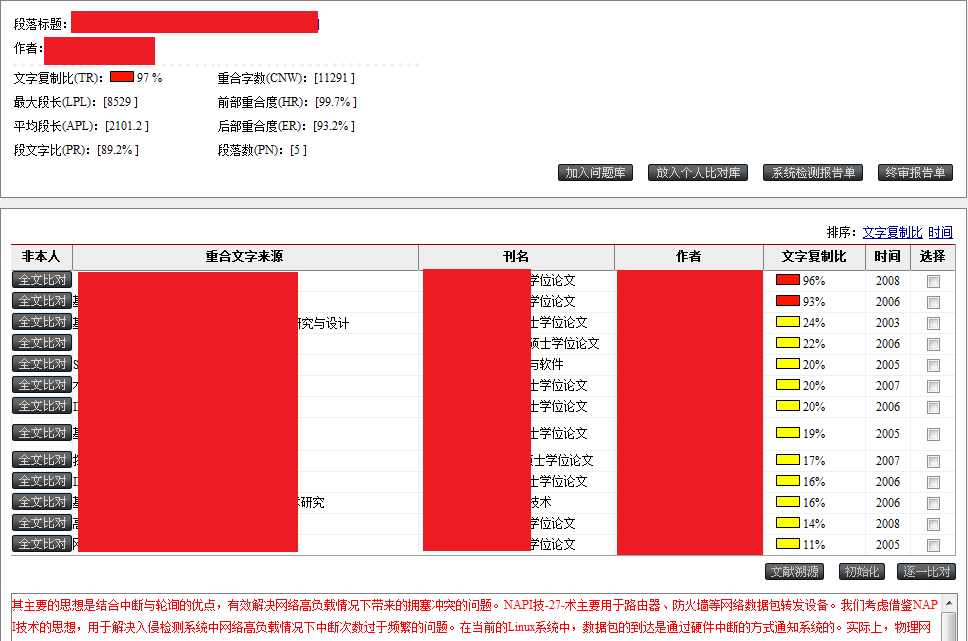The width and height of the screenshot is (968, 641).
Task: Click the 时间 column header
Action: pos(887,256)
